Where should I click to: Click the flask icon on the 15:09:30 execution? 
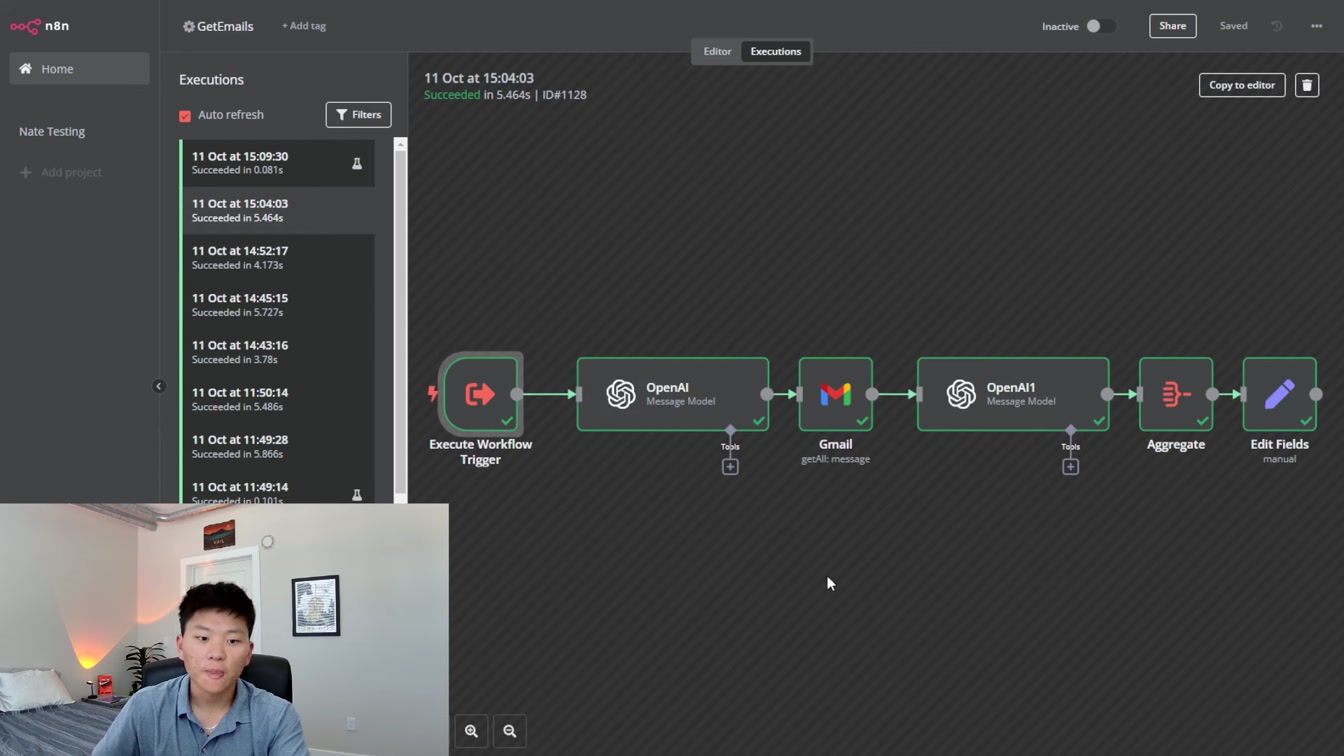pos(357,163)
